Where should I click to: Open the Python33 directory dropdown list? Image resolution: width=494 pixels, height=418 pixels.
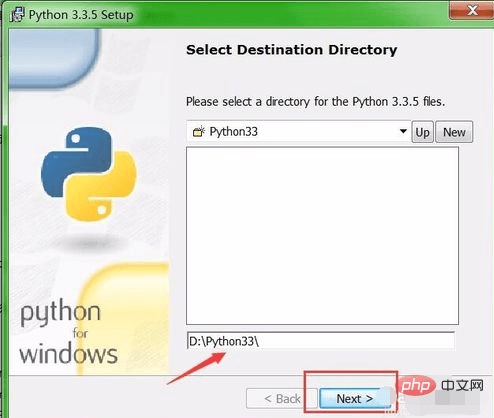[298, 132]
